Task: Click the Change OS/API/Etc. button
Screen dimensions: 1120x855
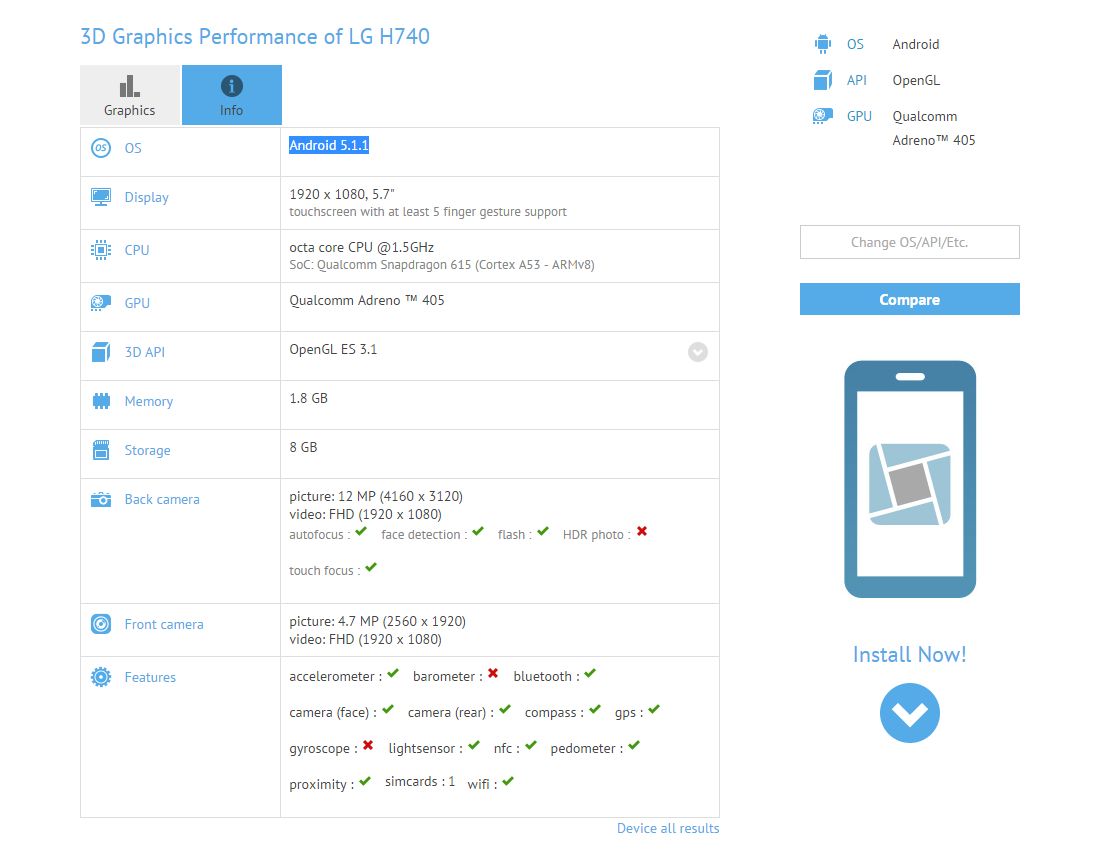Action: tap(909, 242)
